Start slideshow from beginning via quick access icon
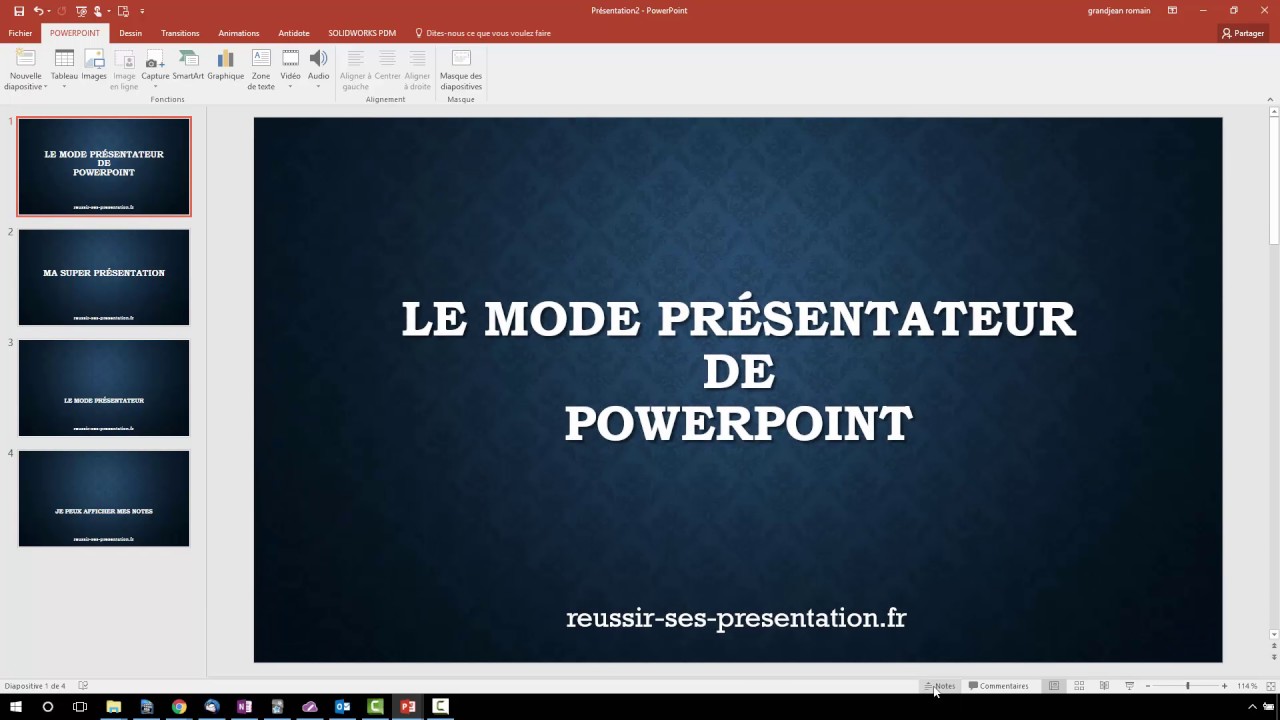The width and height of the screenshot is (1280, 720). 82,11
